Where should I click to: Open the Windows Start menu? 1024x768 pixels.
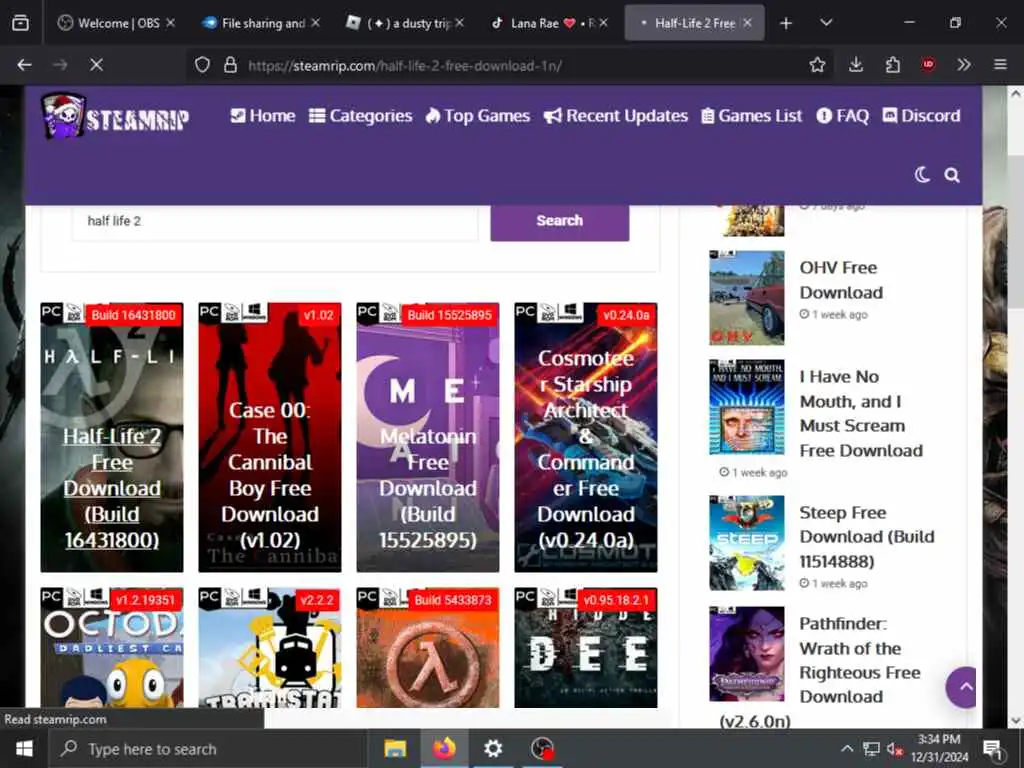pos(24,749)
